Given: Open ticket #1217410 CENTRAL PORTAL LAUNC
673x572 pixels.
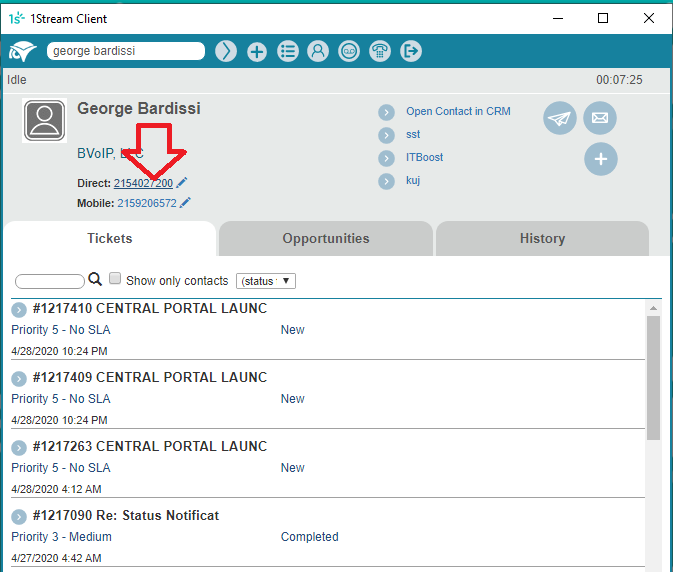Looking at the screenshot, I should [x=150, y=309].
